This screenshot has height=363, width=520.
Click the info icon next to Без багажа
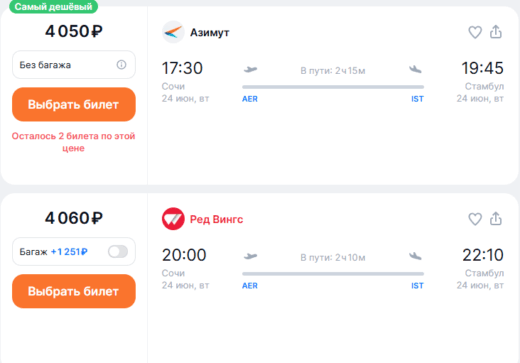121,65
